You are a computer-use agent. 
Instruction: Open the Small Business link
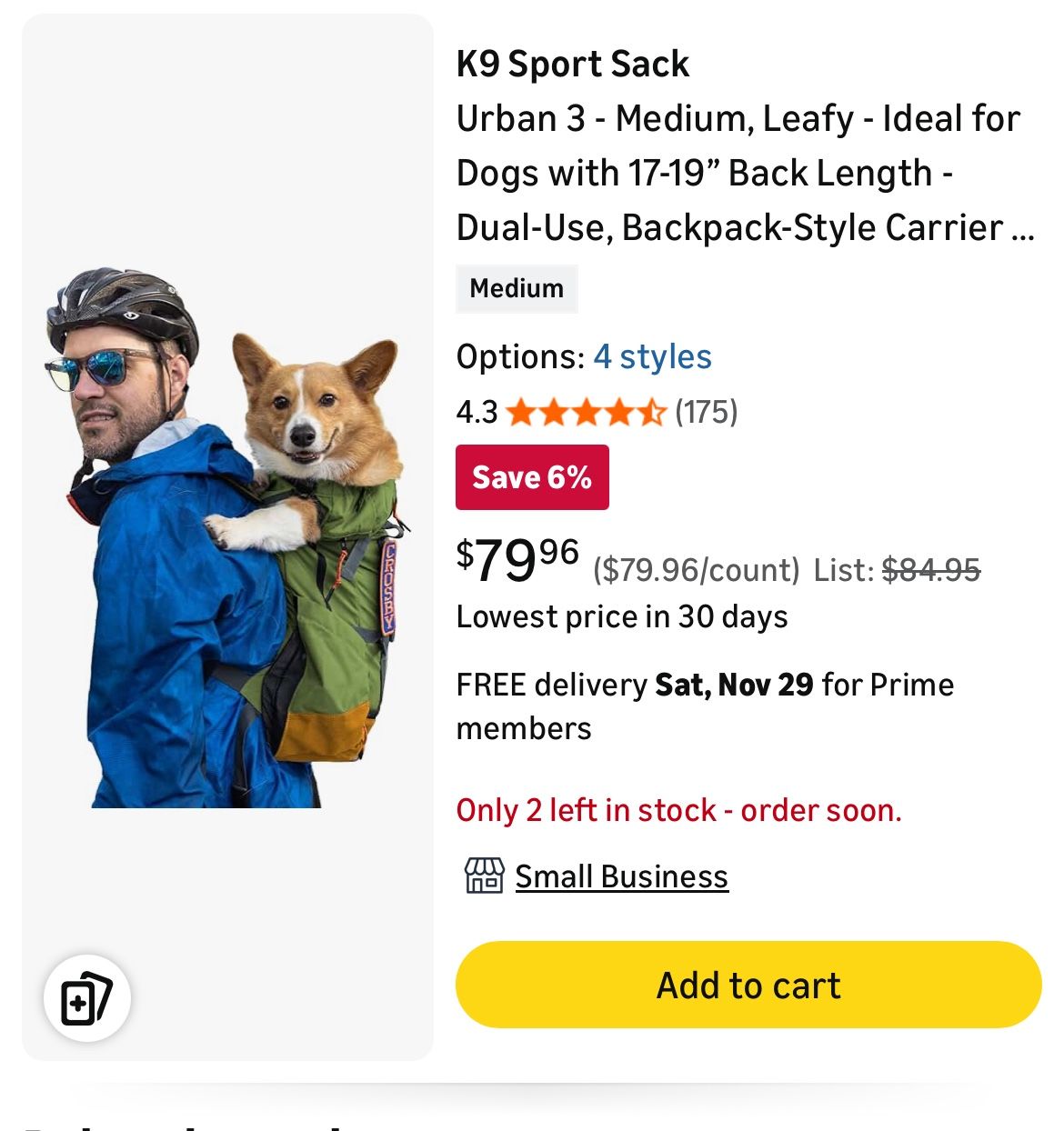[621, 876]
